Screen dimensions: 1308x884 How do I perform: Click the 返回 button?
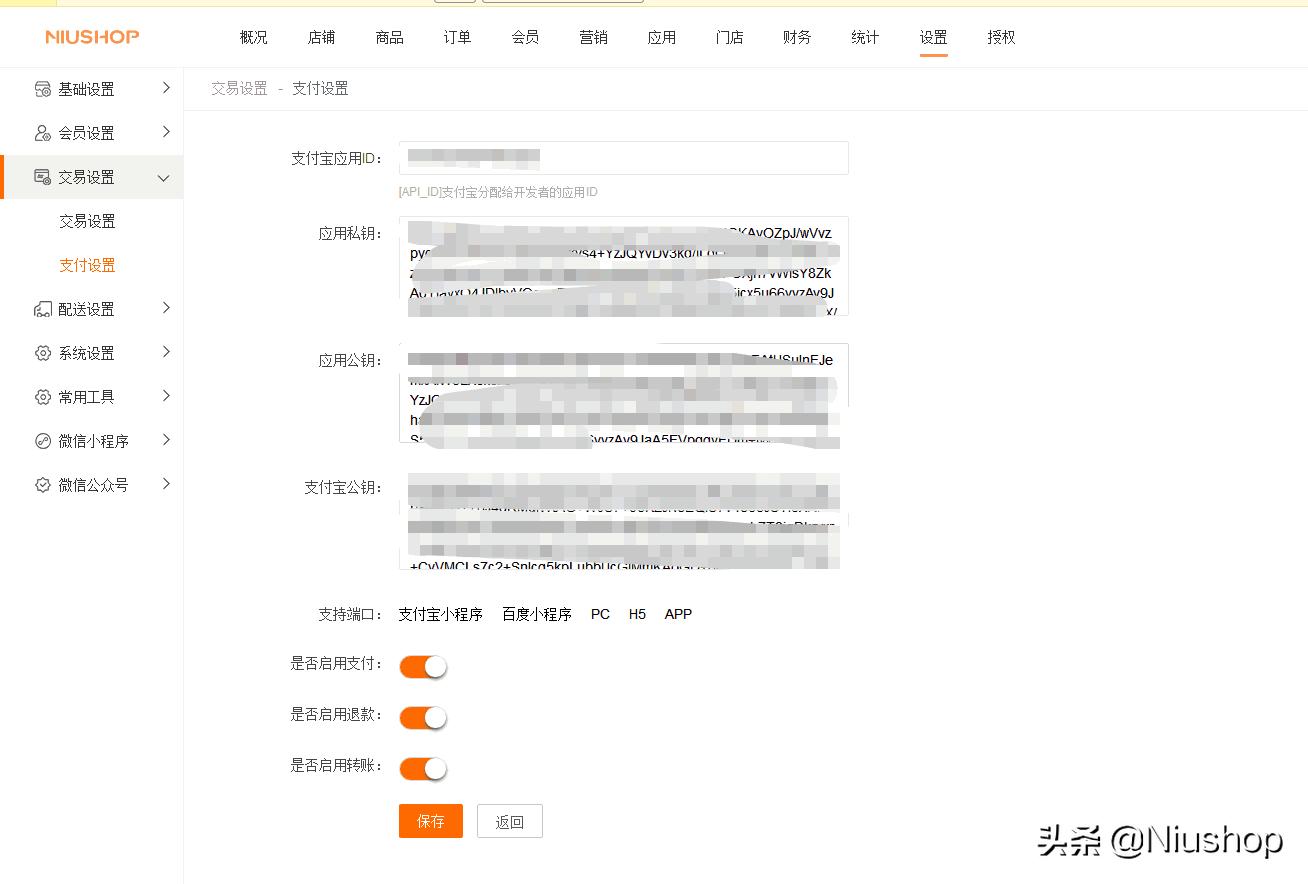point(509,820)
